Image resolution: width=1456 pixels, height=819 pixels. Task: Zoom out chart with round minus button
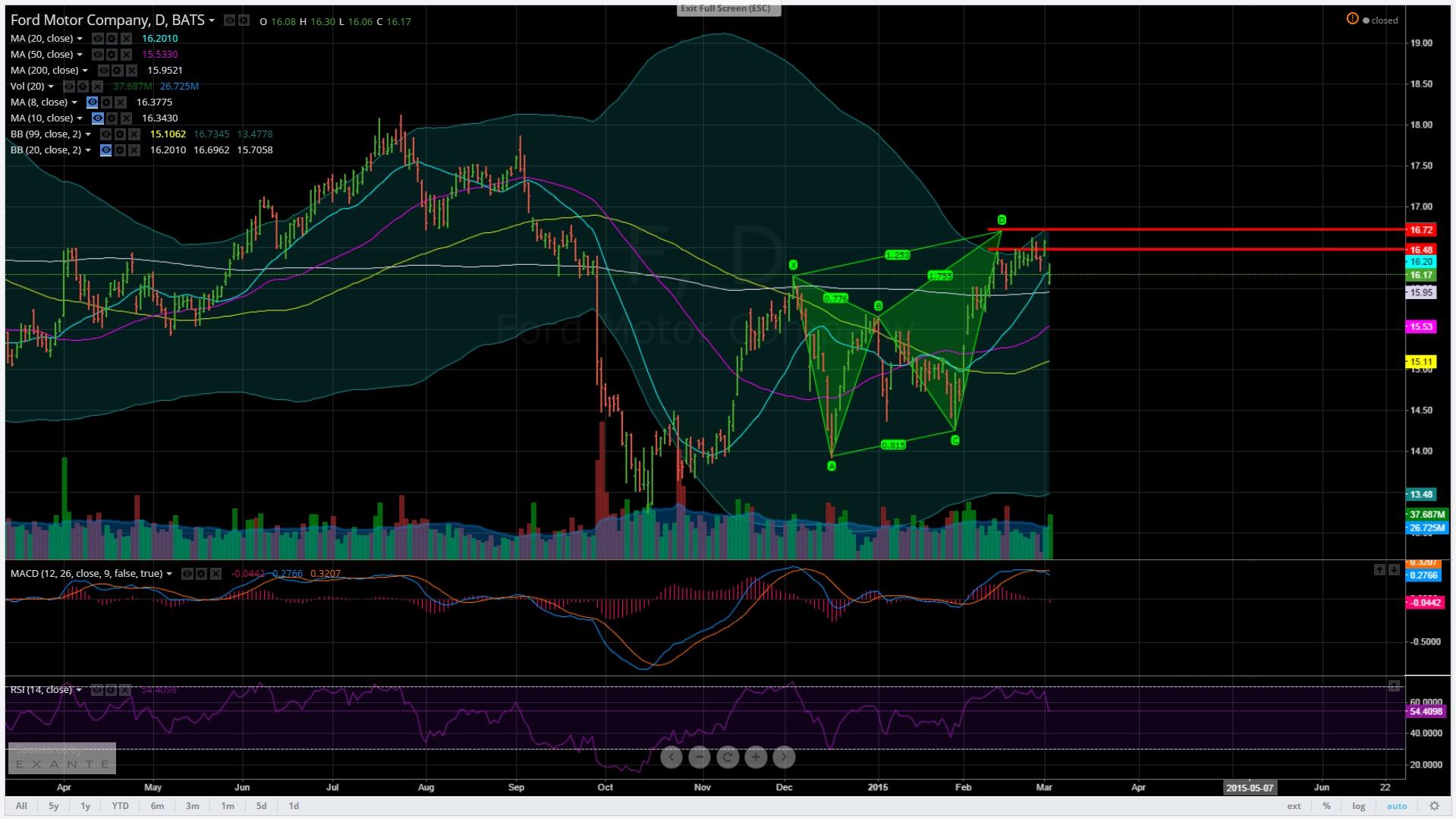[x=700, y=757]
